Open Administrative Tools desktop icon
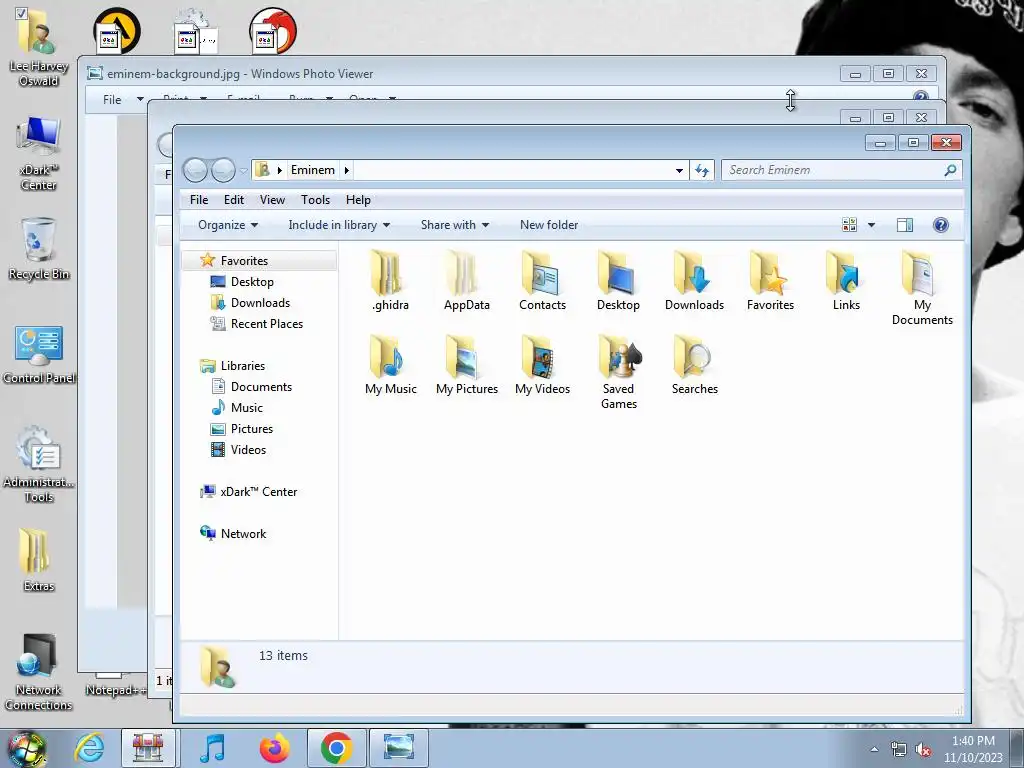The width and height of the screenshot is (1024, 768). [39, 464]
